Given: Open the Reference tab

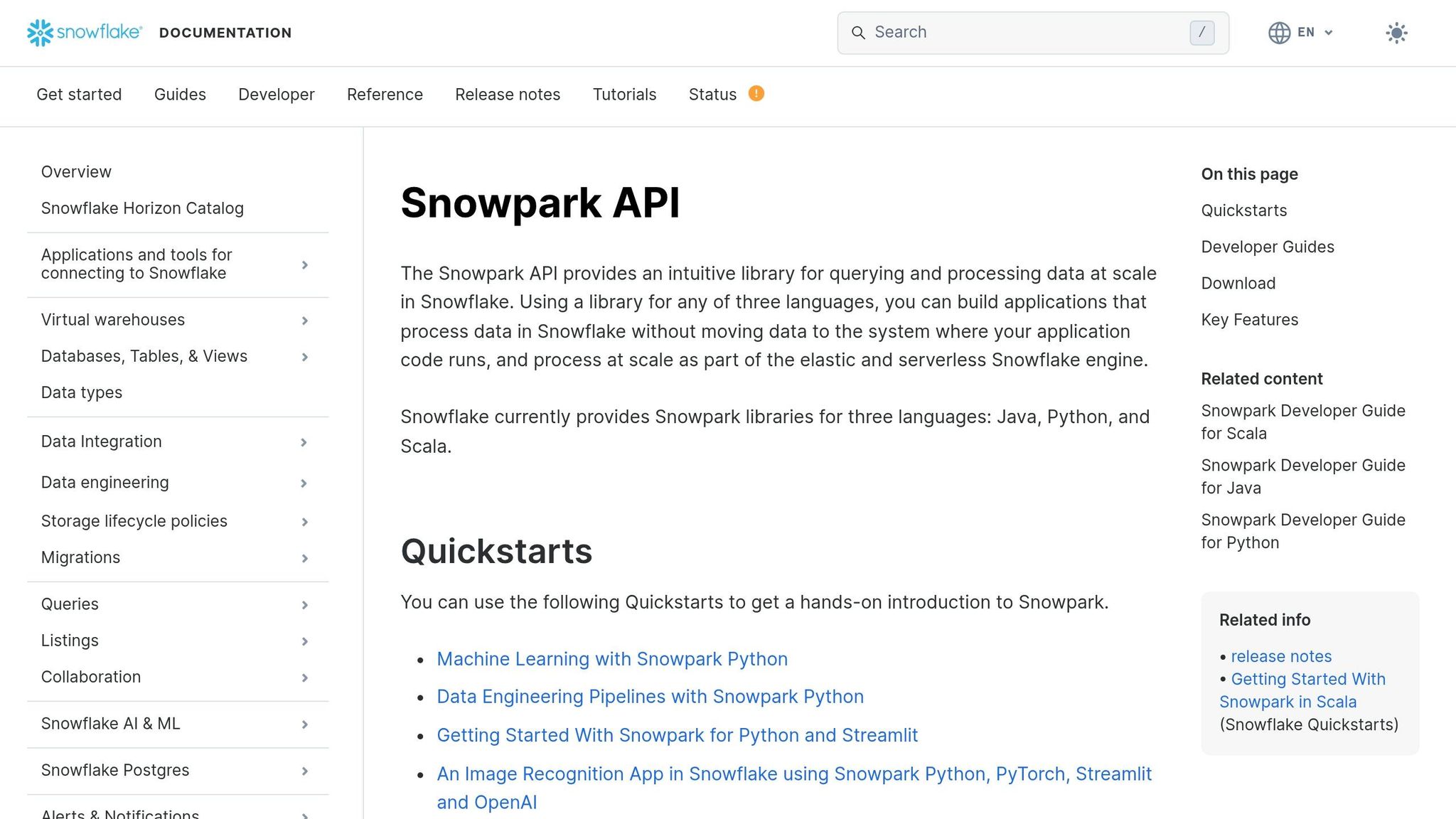Looking at the screenshot, I should (x=385, y=95).
